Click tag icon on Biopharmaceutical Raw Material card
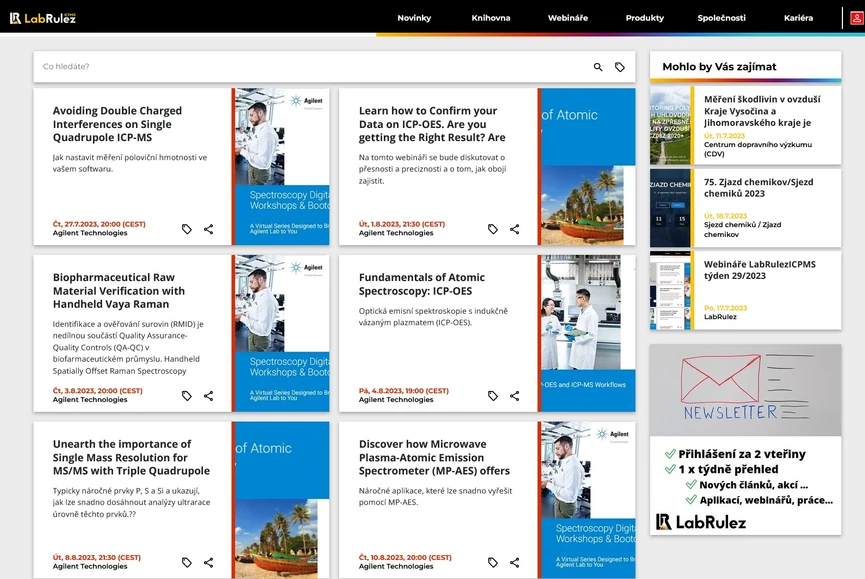The image size is (865, 579). click(187, 395)
